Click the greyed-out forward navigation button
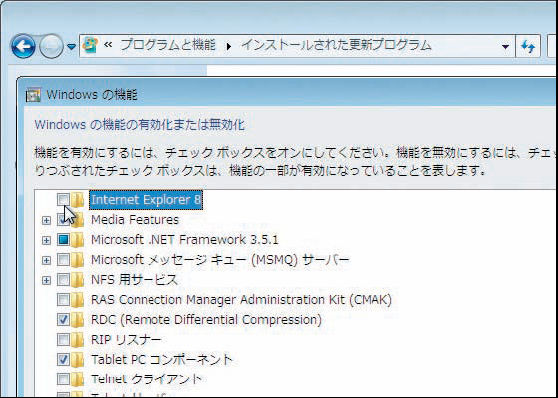The height and width of the screenshot is (398, 558). (x=51, y=46)
